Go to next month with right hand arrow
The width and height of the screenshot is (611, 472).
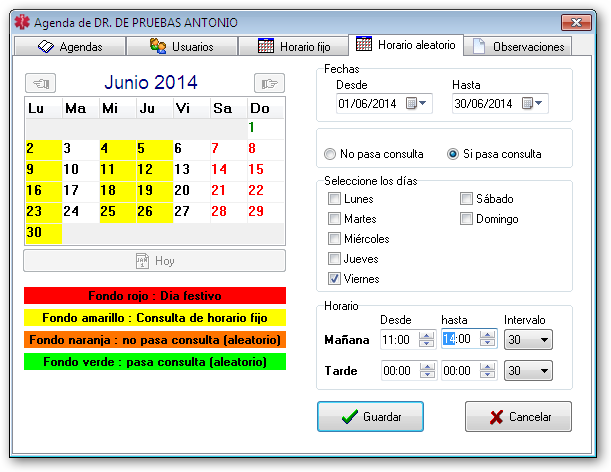click(268, 82)
